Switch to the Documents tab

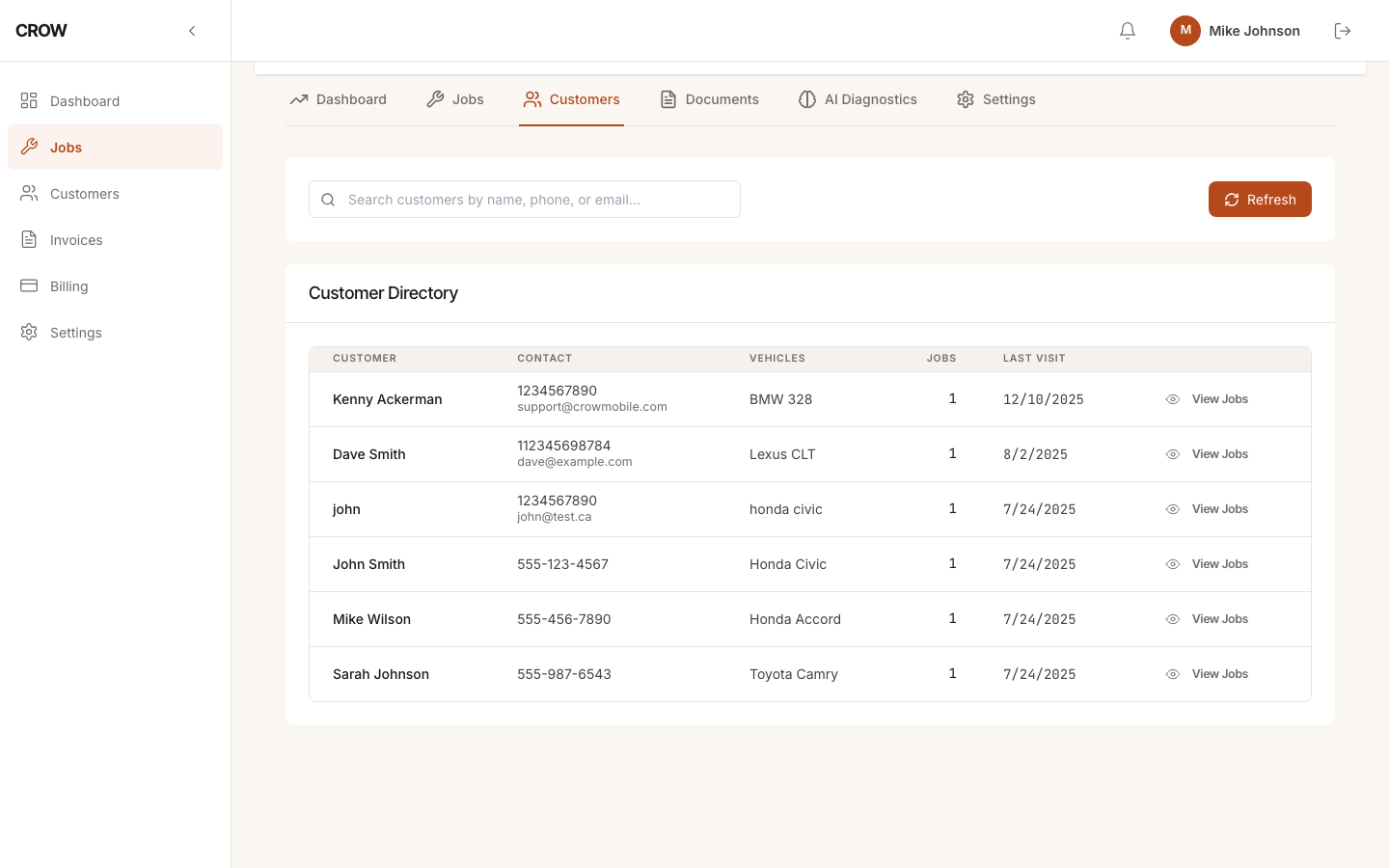(709, 99)
